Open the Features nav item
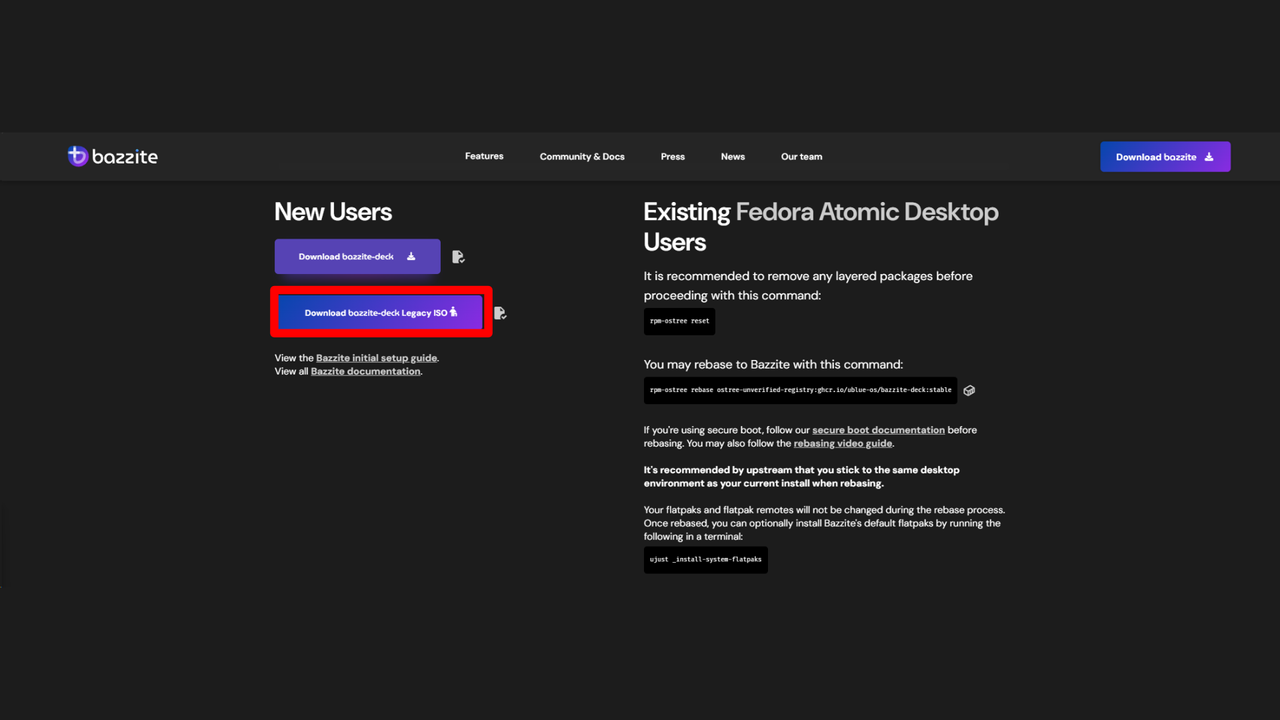This screenshot has height=720, width=1280. [x=484, y=156]
